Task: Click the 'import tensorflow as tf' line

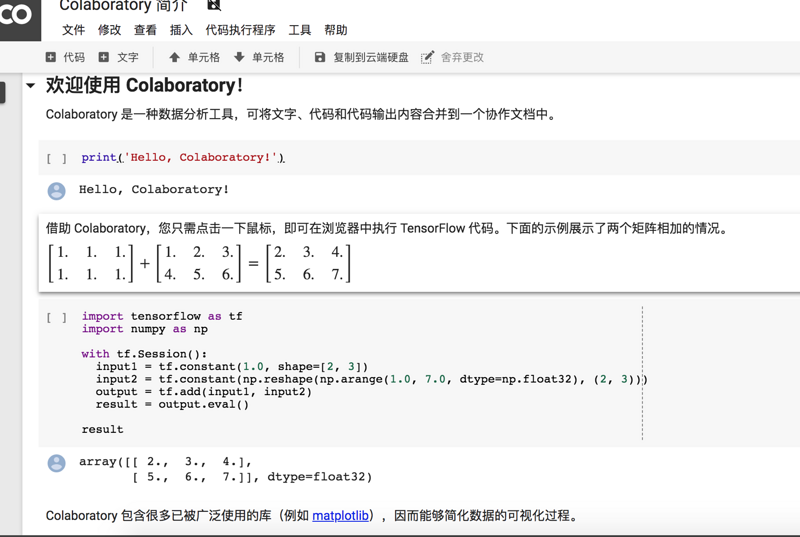Action: 162,316
